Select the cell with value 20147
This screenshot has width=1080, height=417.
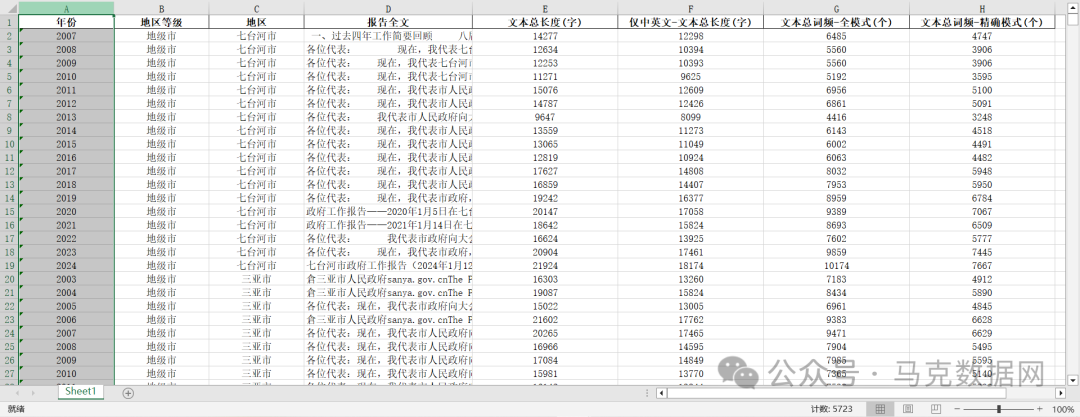click(x=546, y=212)
